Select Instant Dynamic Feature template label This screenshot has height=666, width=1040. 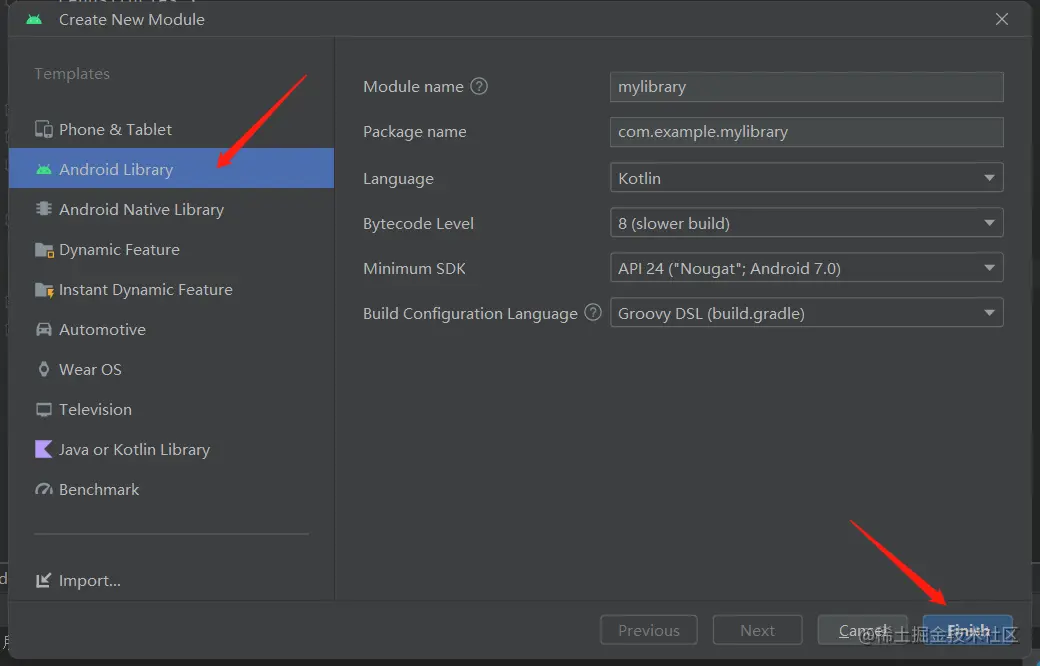146,290
